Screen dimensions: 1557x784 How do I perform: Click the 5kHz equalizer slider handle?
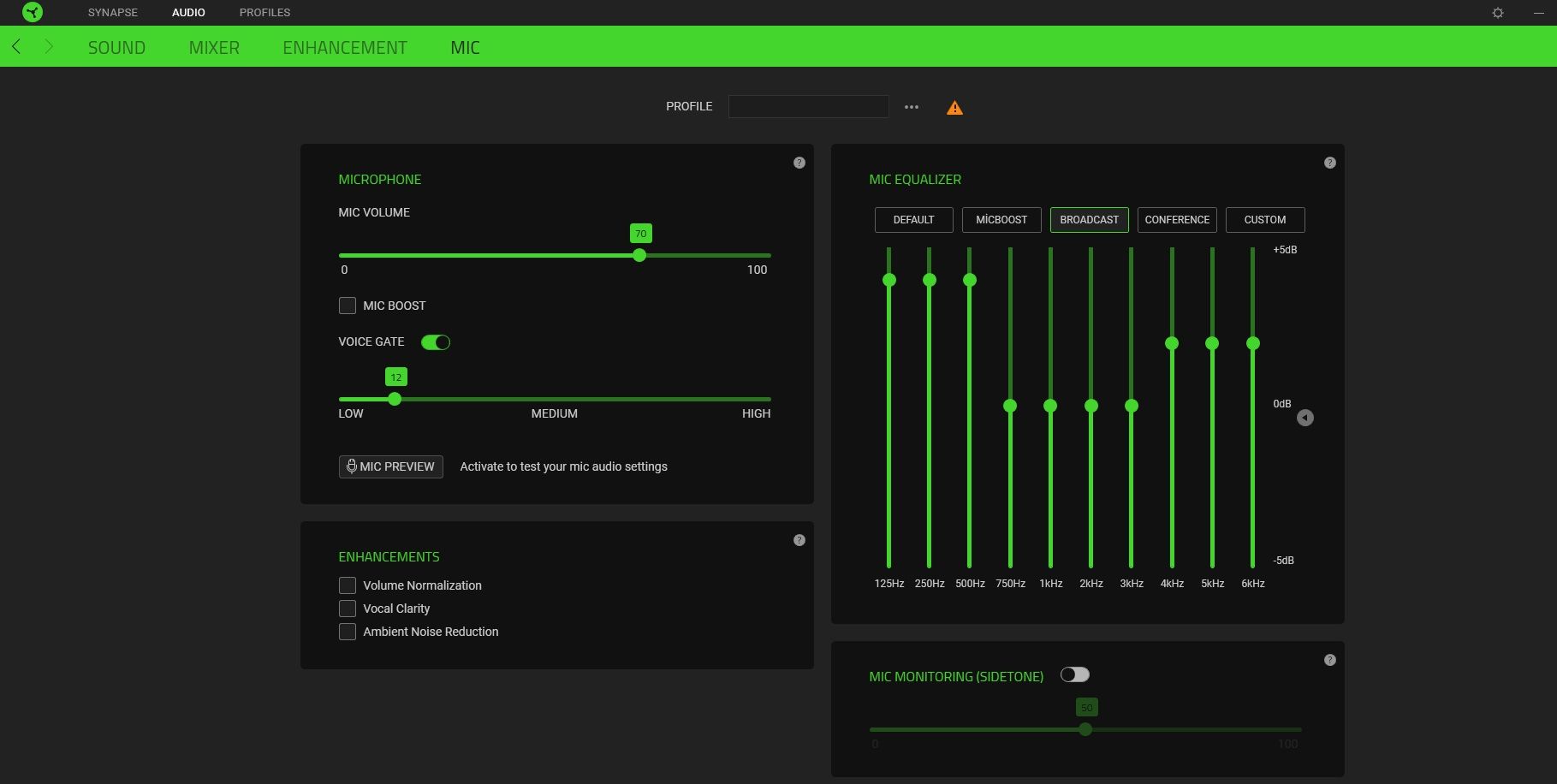1212,343
